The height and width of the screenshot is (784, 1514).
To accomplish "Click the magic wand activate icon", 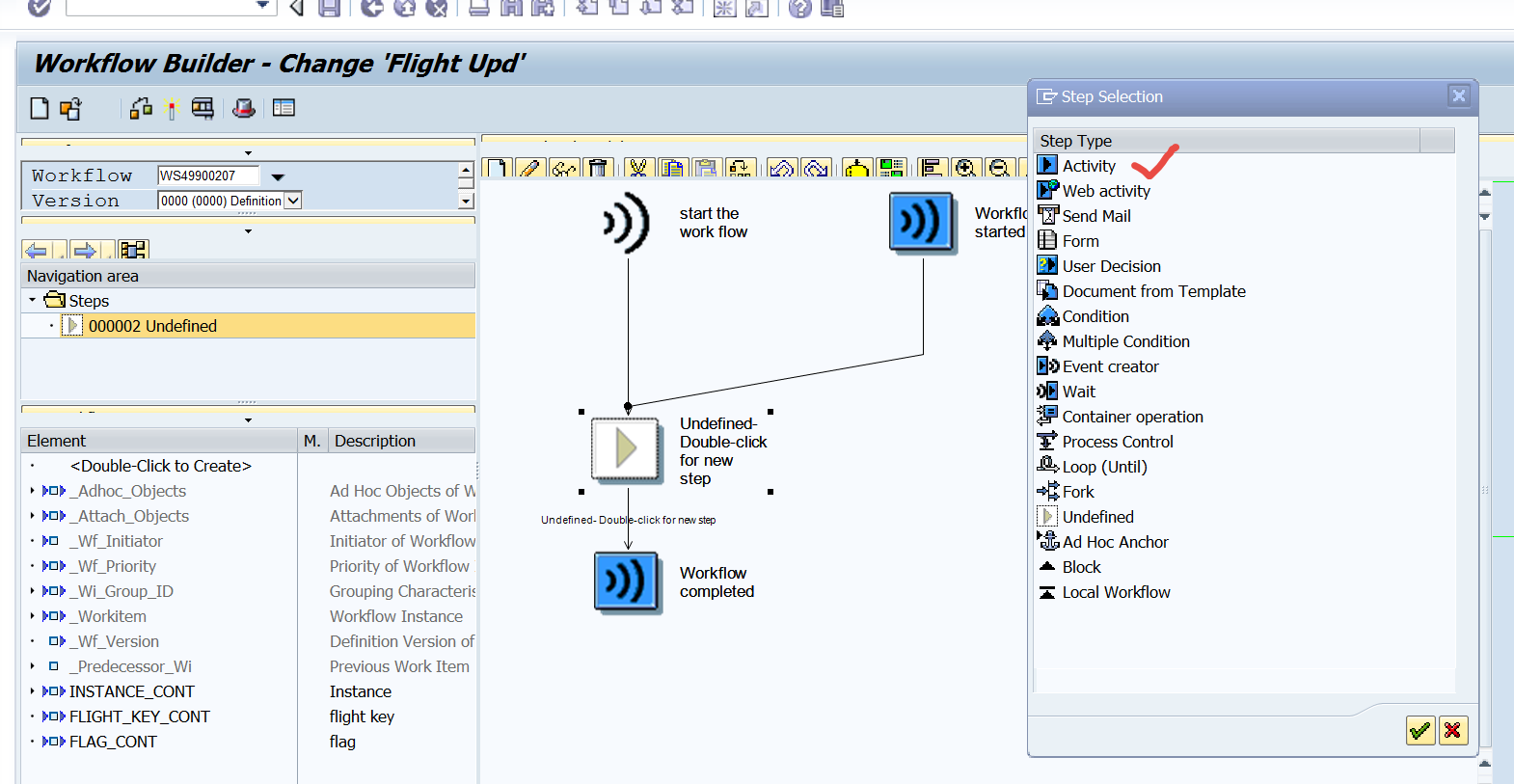I will [x=173, y=109].
